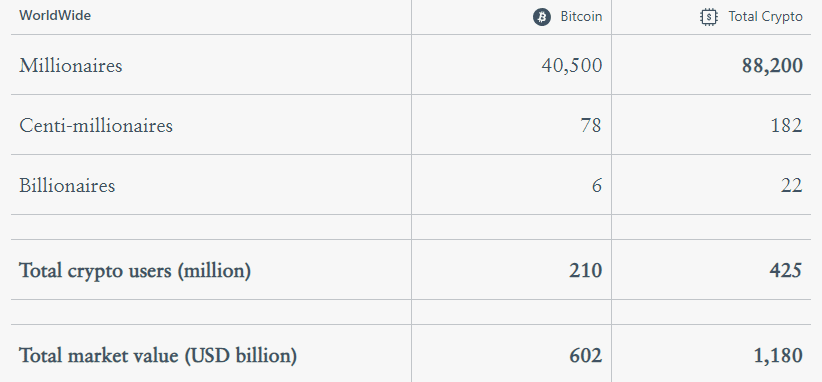Viewport: 822px width, 382px height.
Task: Click Total crypto users (million) label
Action: 135,271
